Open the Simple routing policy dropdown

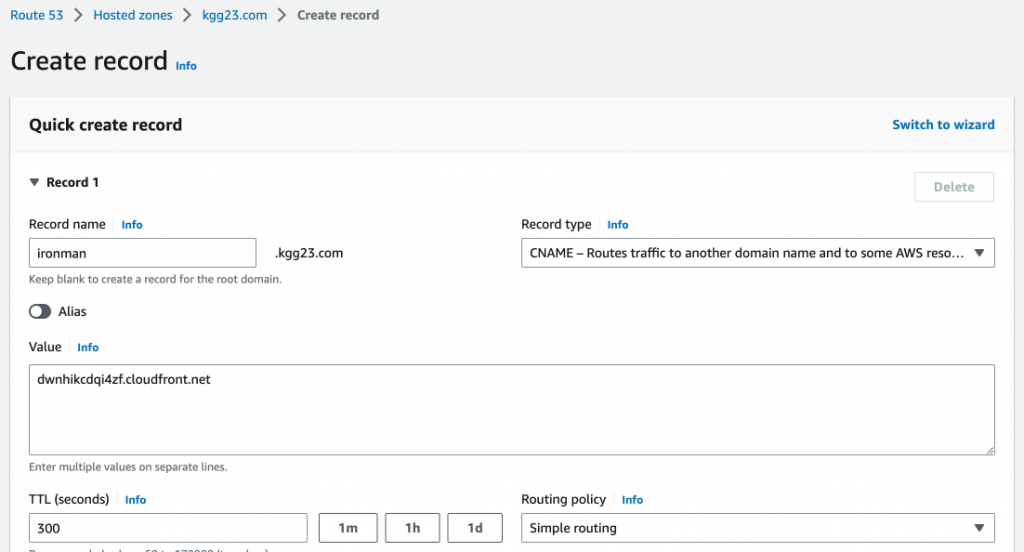[758, 528]
